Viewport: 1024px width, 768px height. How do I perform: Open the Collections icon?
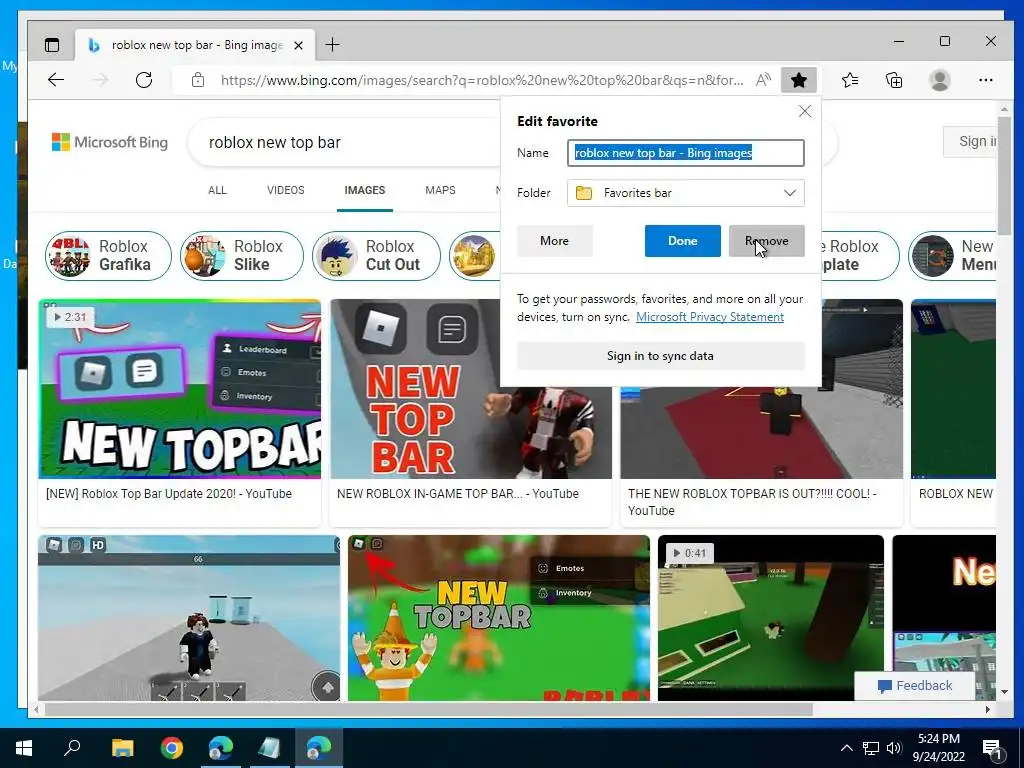[x=894, y=80]
